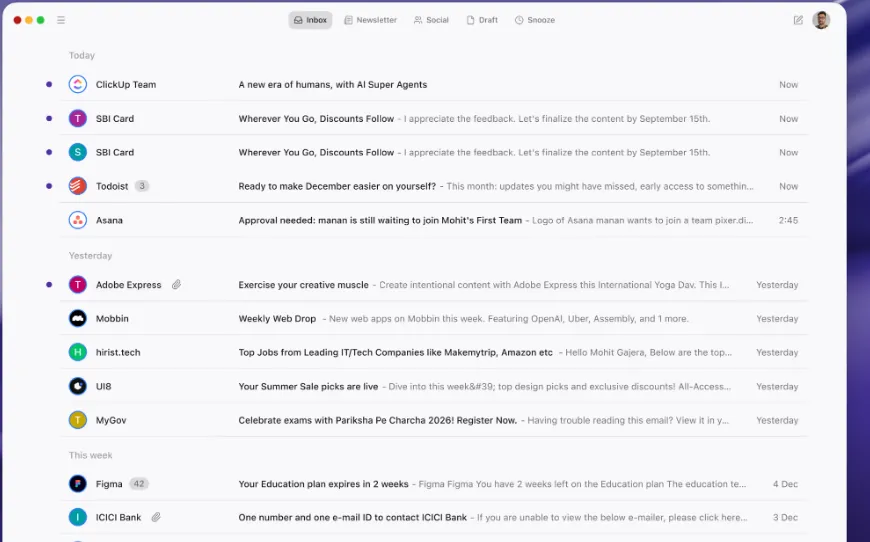Click attachment paperclip on Adobe Express email
This screenshot has width=870, height=542.
pos(176,285)
